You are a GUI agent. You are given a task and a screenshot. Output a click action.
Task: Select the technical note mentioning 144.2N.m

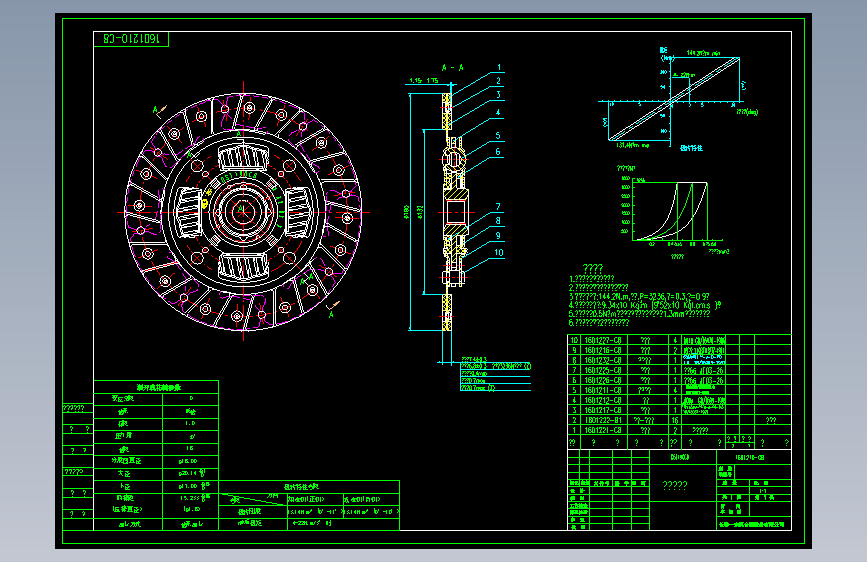(639, 296)
